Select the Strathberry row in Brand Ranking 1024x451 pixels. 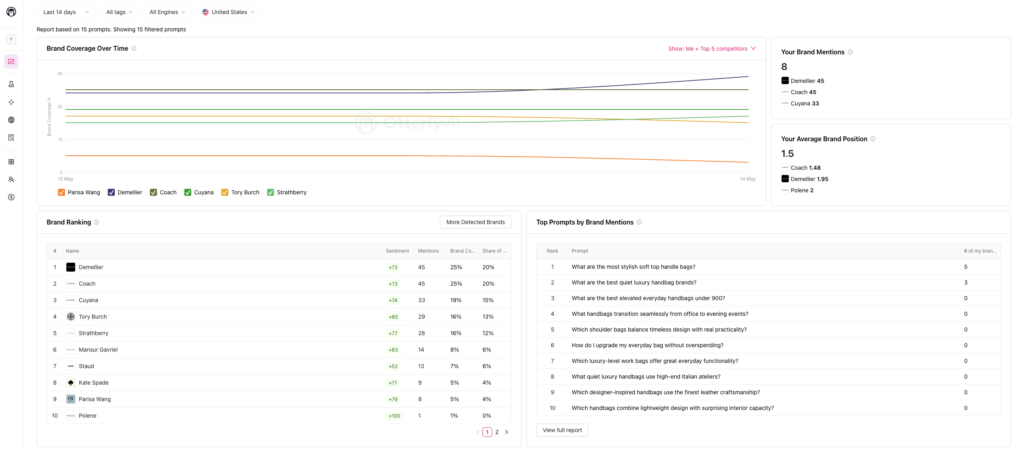coord(279,333)
